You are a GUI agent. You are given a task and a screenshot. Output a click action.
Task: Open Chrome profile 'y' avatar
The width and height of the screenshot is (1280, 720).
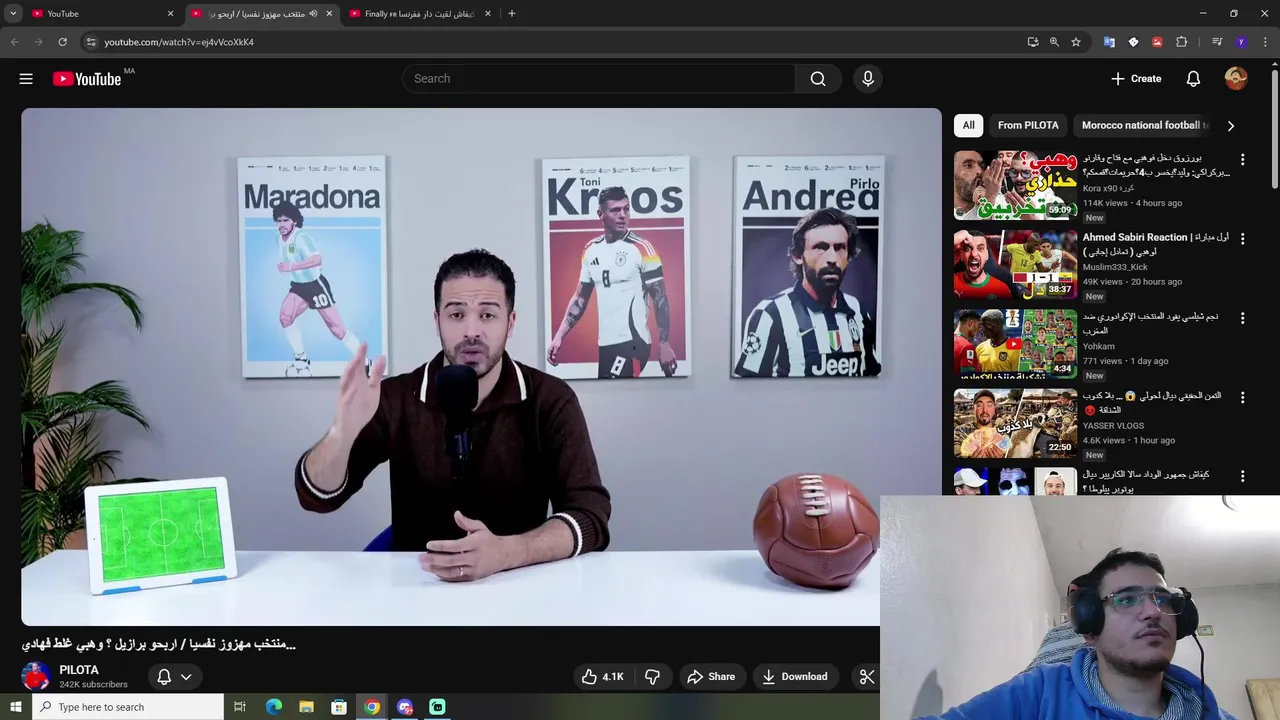click(1241, 42)
